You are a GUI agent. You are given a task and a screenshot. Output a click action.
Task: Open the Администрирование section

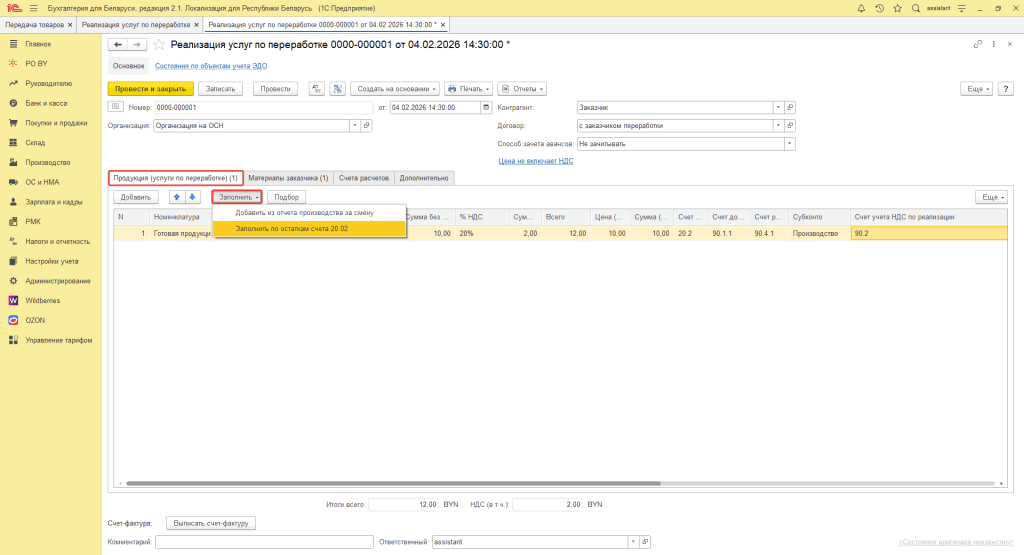click(57, 281)
